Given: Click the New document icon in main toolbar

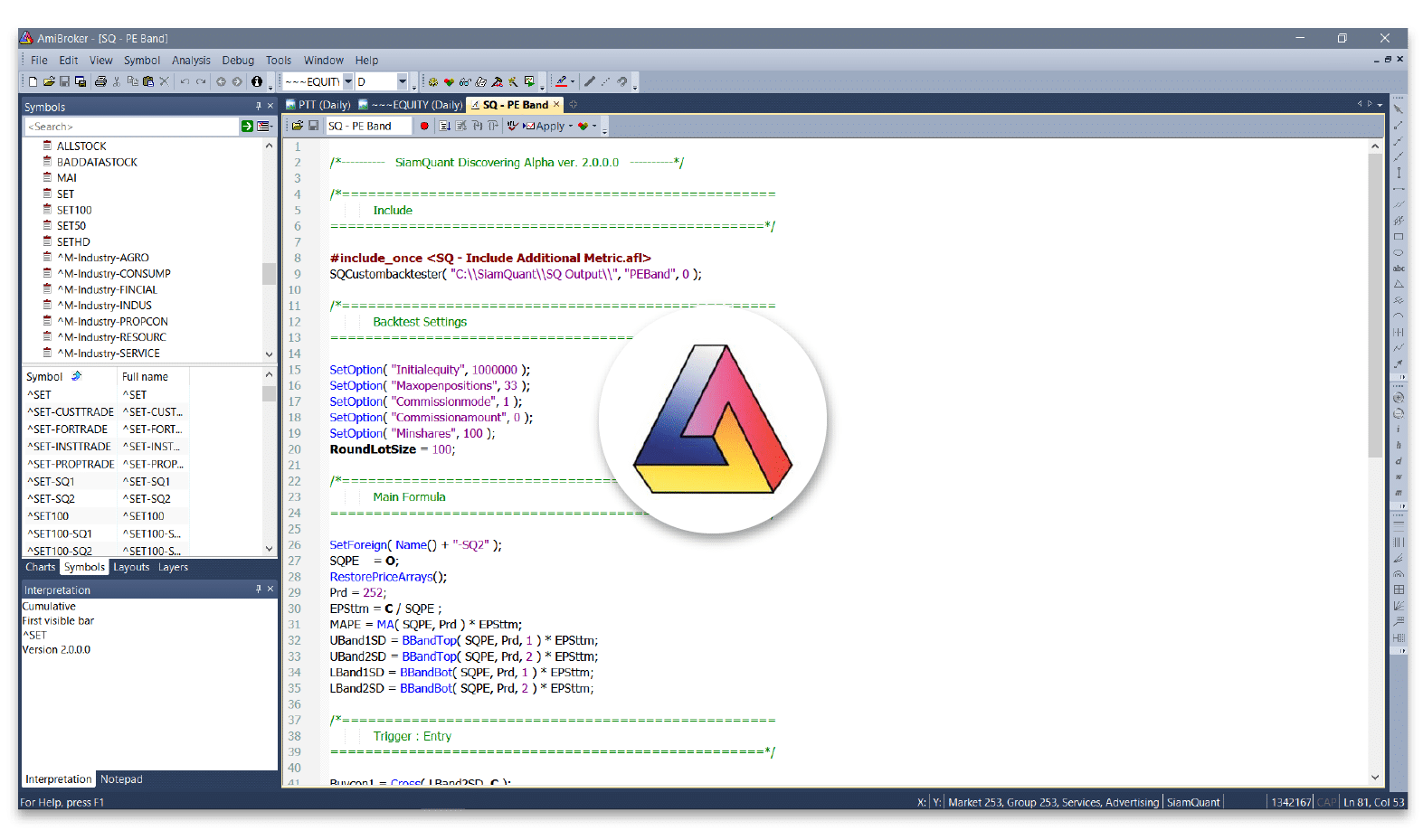Looking at the screenshot, I should 33,81.
